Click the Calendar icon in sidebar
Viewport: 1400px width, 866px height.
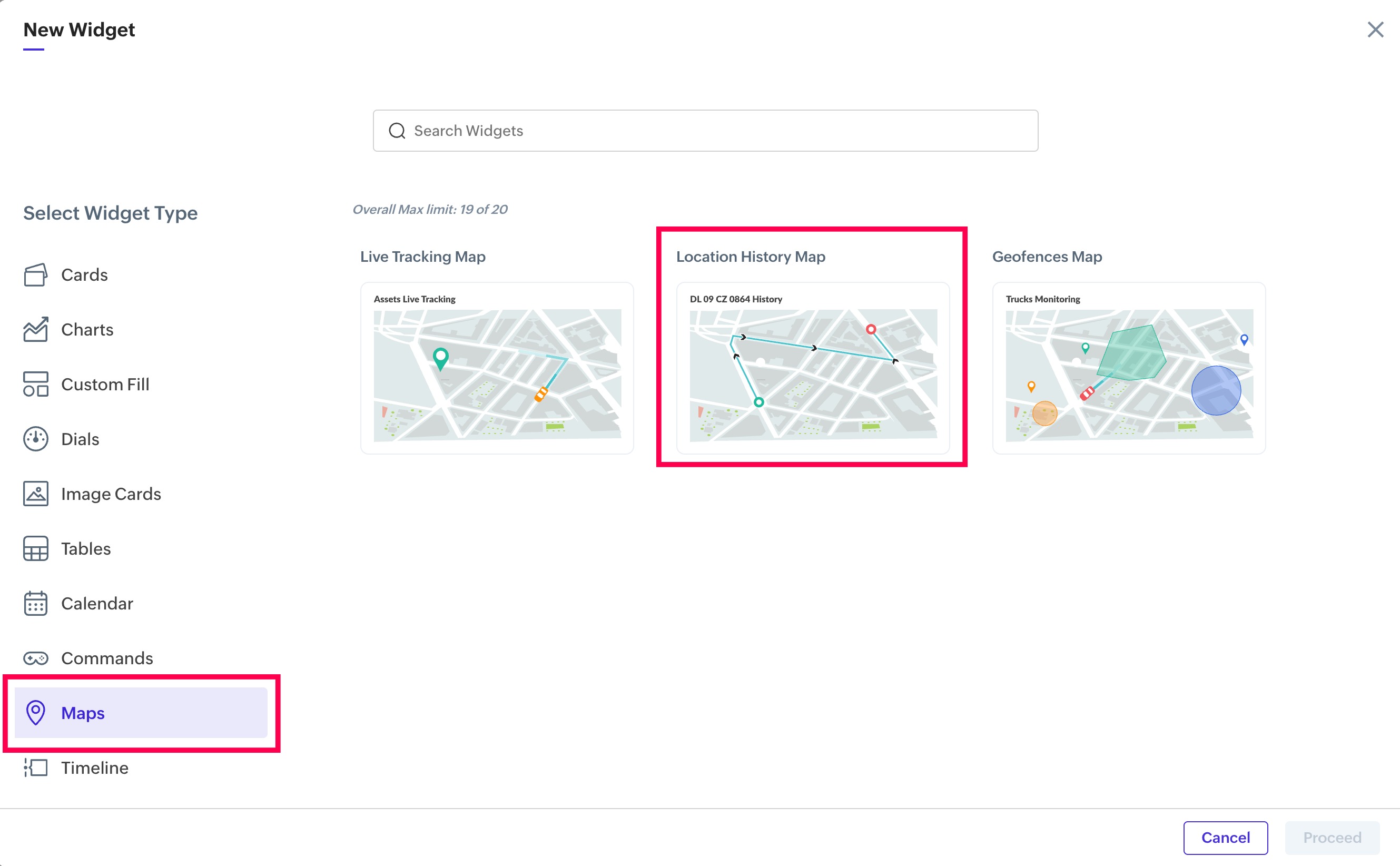tap(35, 603)
